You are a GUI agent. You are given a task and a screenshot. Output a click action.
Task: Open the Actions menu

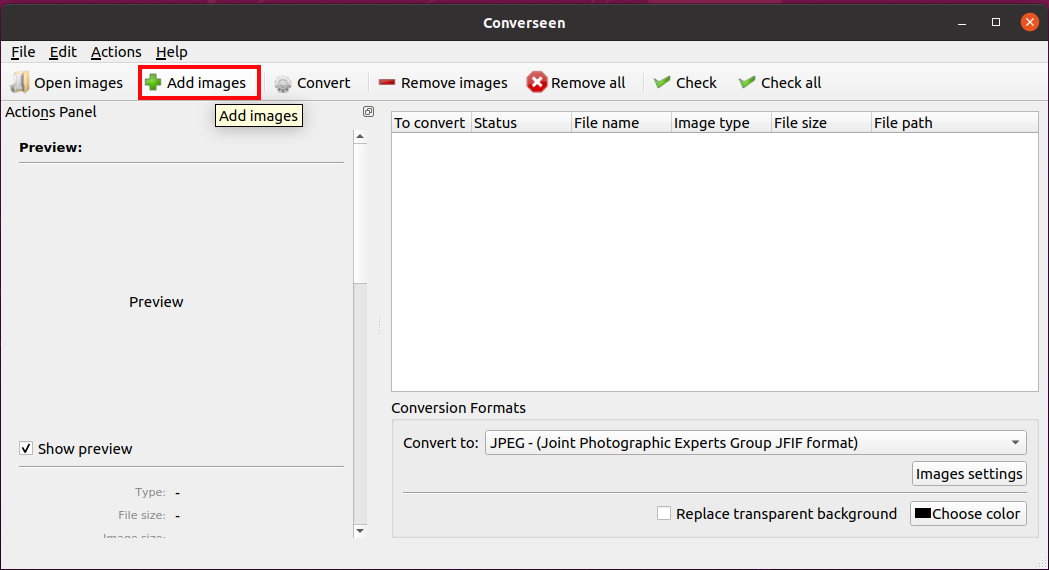tap(116, 52)
